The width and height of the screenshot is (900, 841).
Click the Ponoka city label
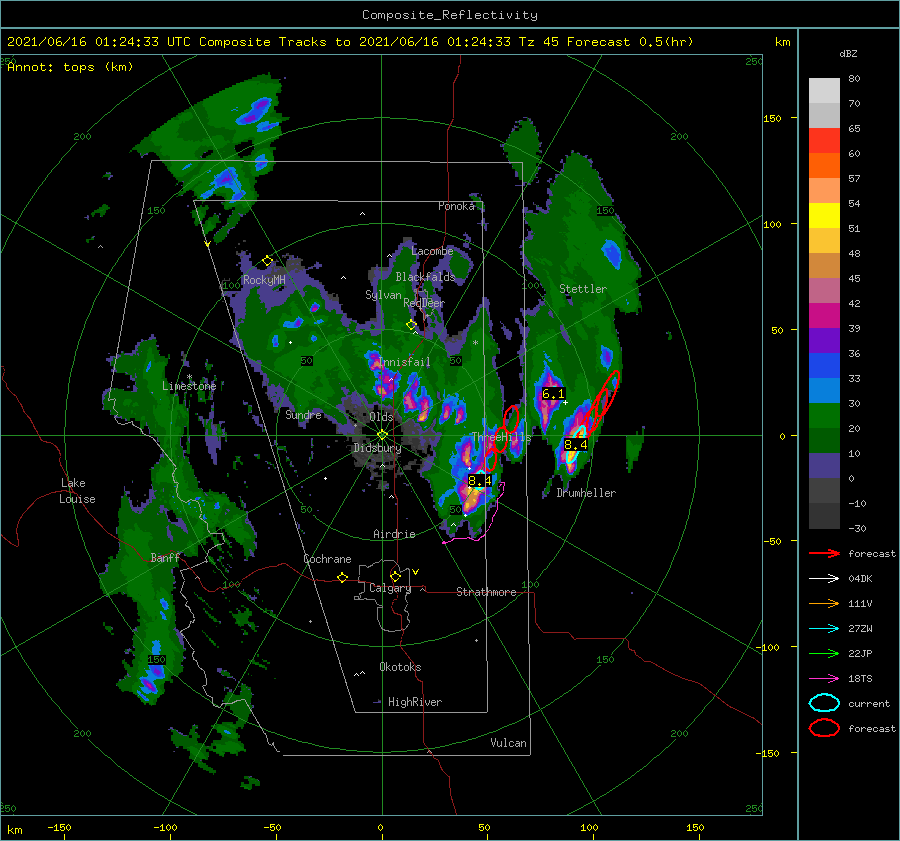coord(456,206)
